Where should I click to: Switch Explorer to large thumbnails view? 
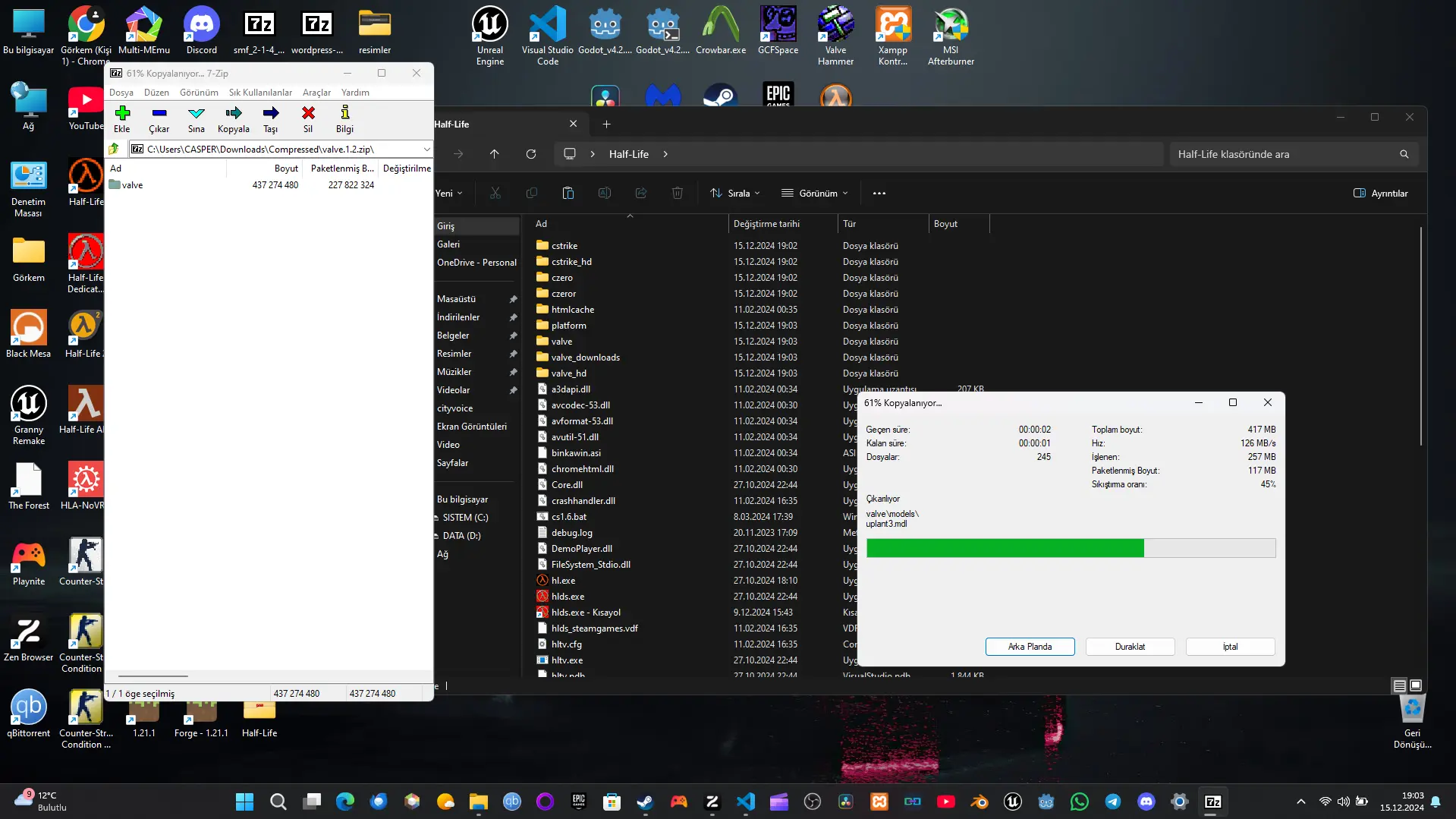(1416, 685)
